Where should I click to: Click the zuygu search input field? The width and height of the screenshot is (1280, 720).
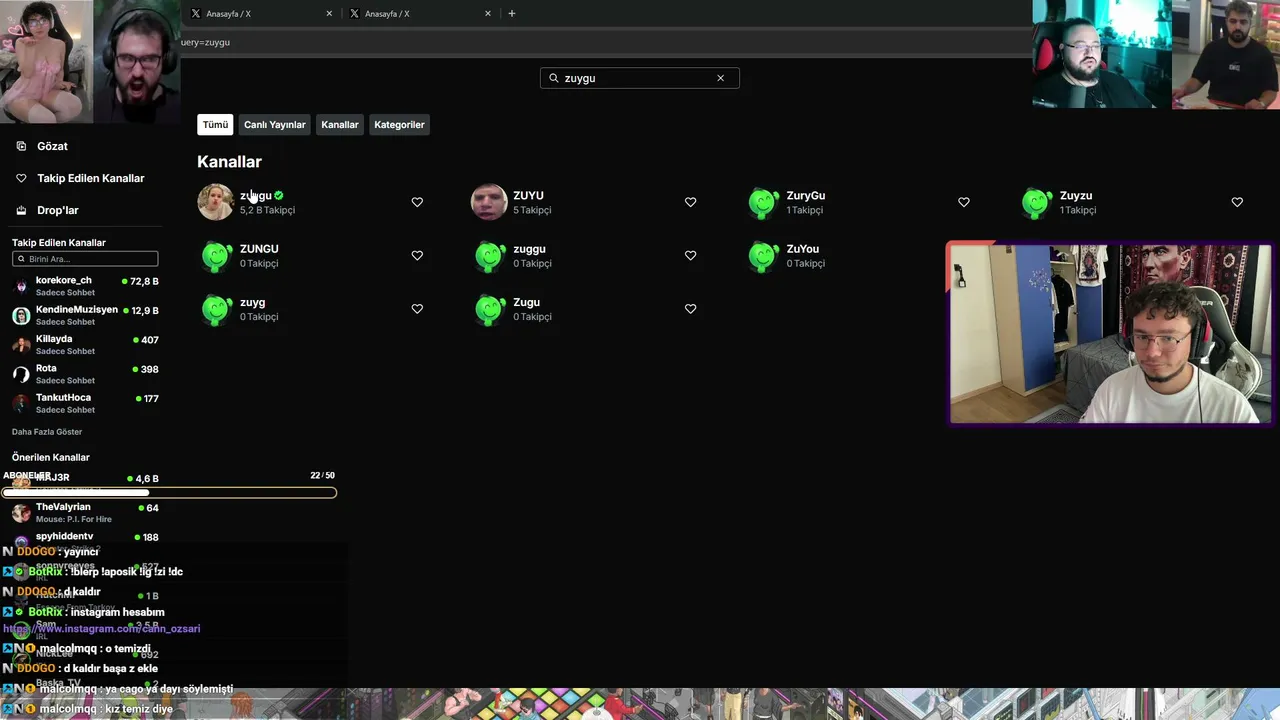[640, 78]
